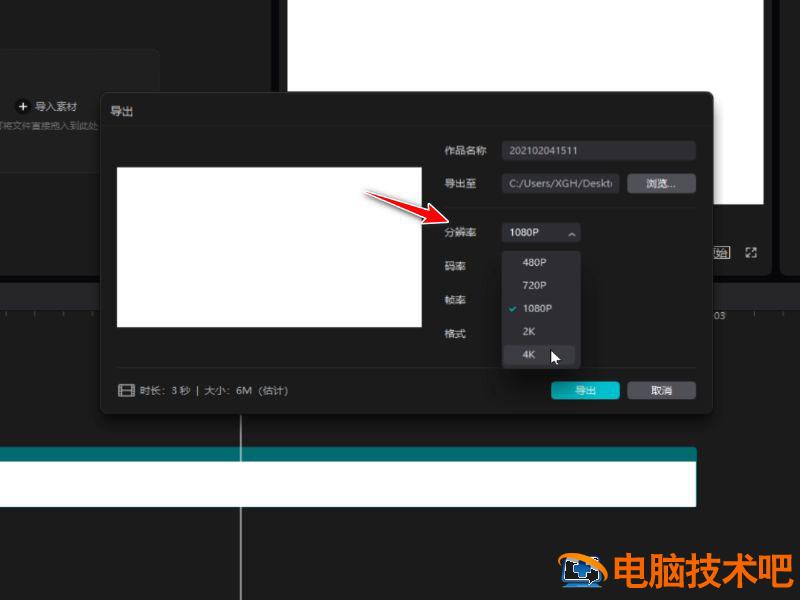Select the 480P resolution option
Viewport: 800px width, 600px height.
pos(533,262)
